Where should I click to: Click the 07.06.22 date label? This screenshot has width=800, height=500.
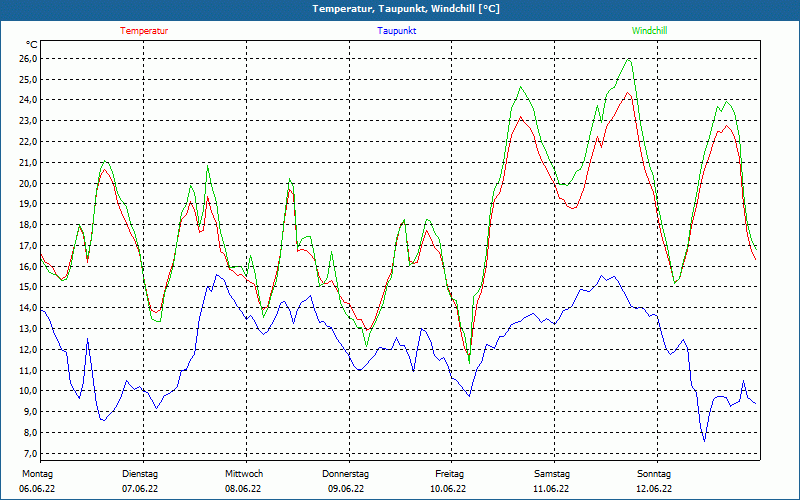[x=140, y=489]
